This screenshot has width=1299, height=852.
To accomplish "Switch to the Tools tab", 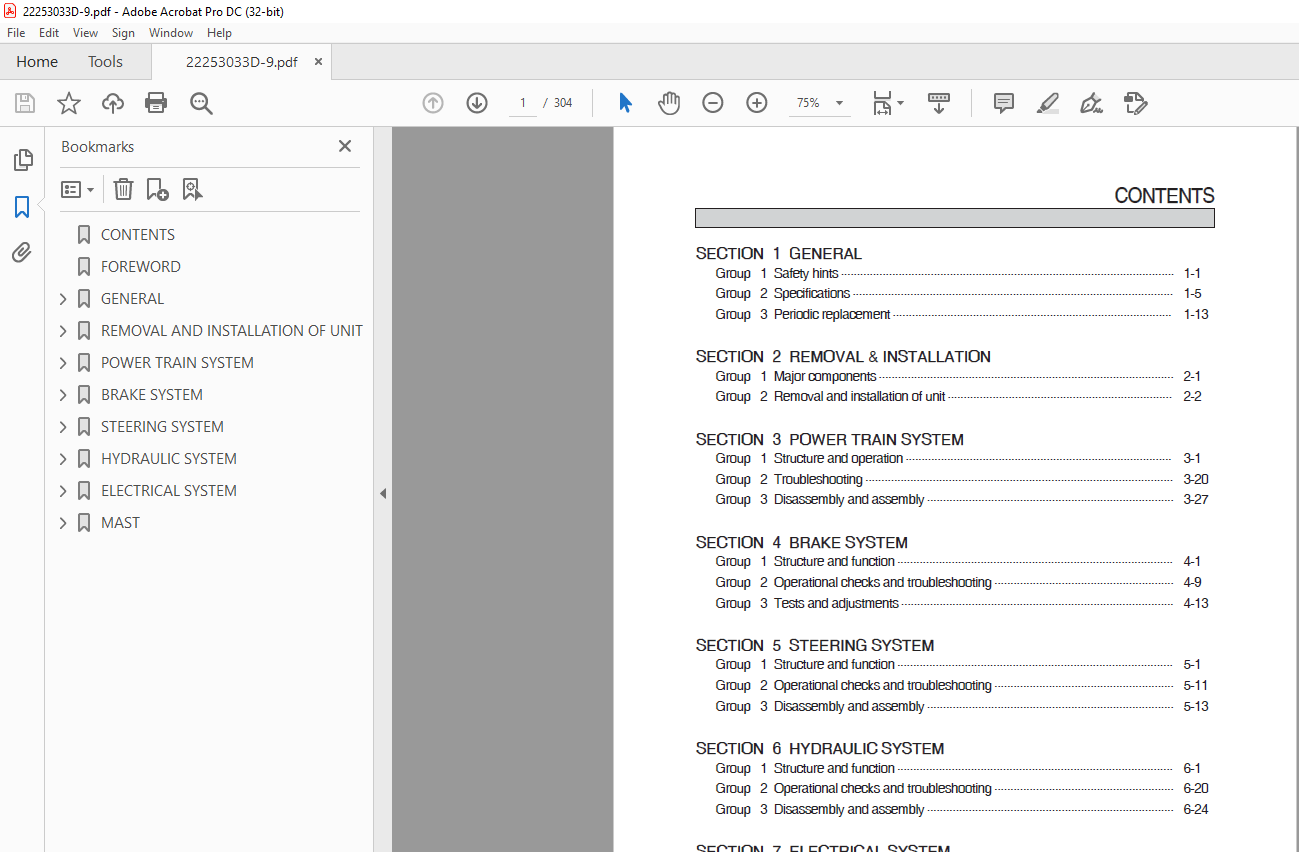I will [x=105, y=62].
